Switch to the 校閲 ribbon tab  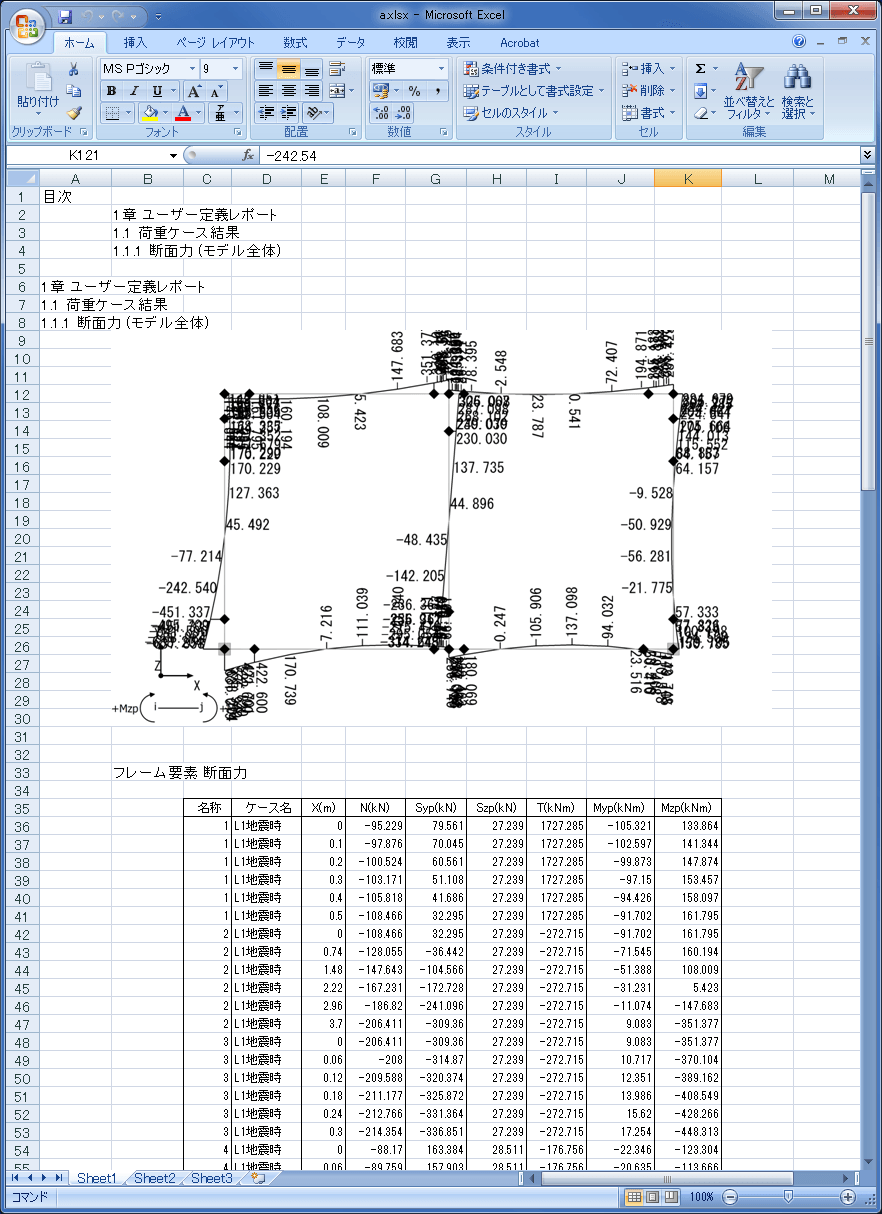(x=405, y=43)
